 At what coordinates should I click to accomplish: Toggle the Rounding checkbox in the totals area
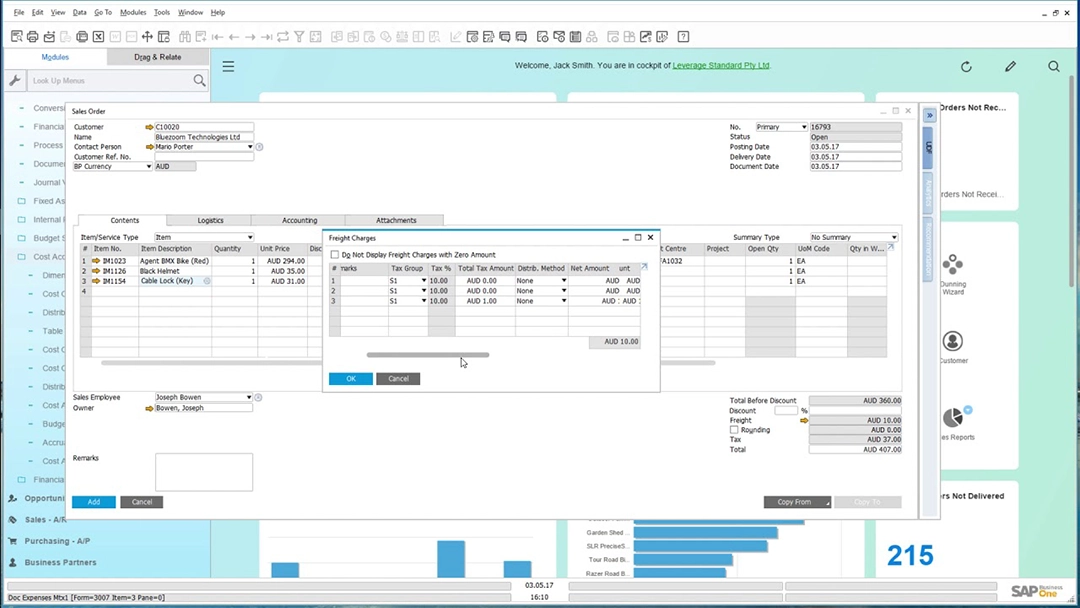coord(732,430)
